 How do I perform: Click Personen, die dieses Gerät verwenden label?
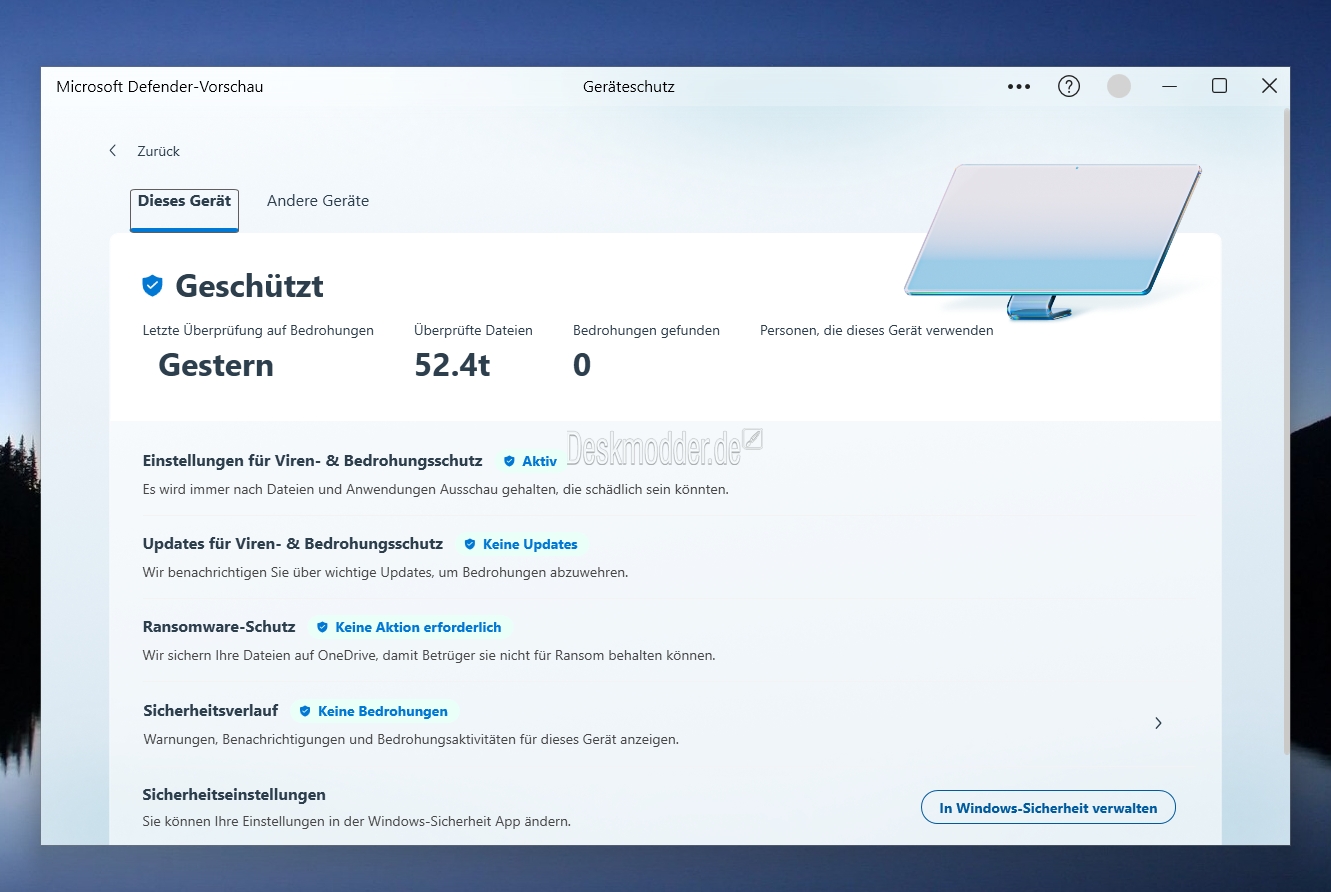(x=877, y=330)
